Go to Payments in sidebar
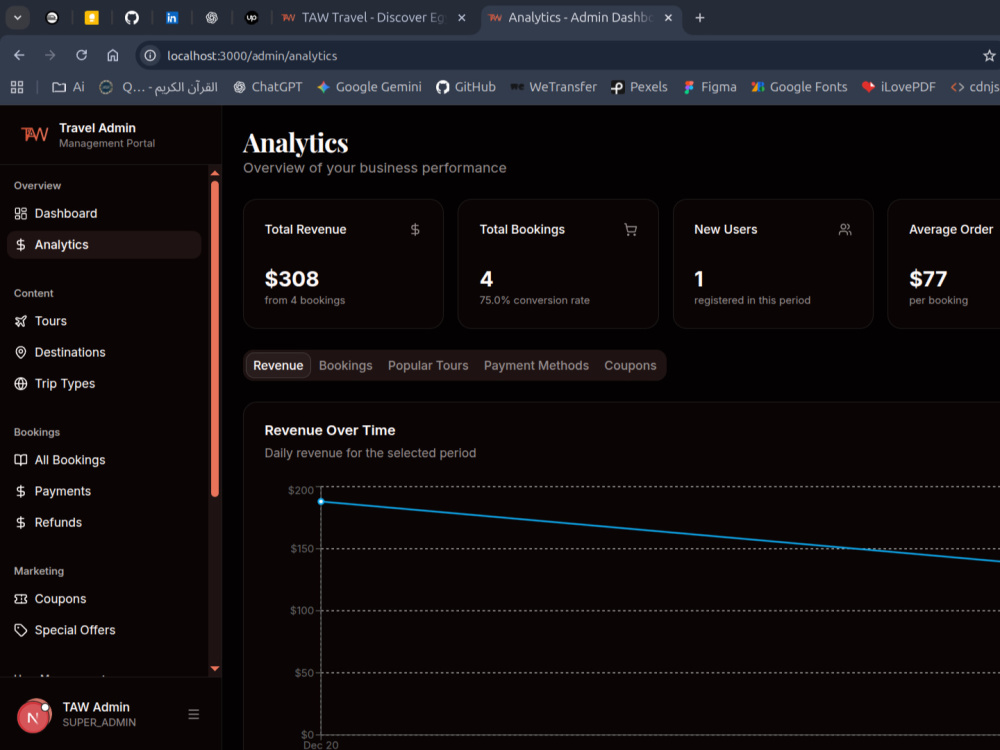The width and height of the screenshot is (1000, 750). pos(104,491)
